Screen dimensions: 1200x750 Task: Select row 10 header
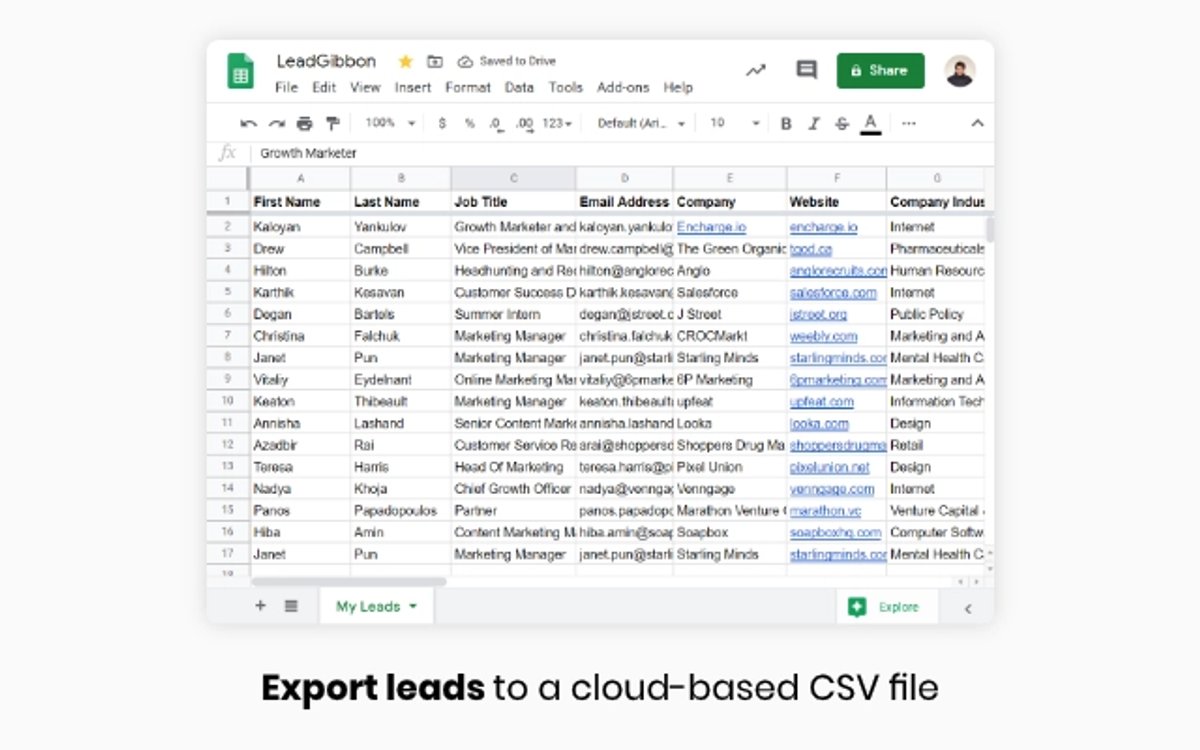pyautogui.click(x=227, y=401)
